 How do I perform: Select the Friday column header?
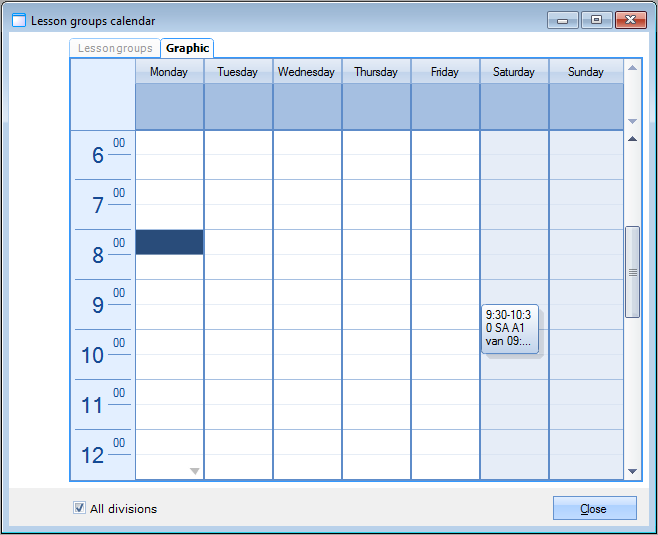tap(445, 72)
